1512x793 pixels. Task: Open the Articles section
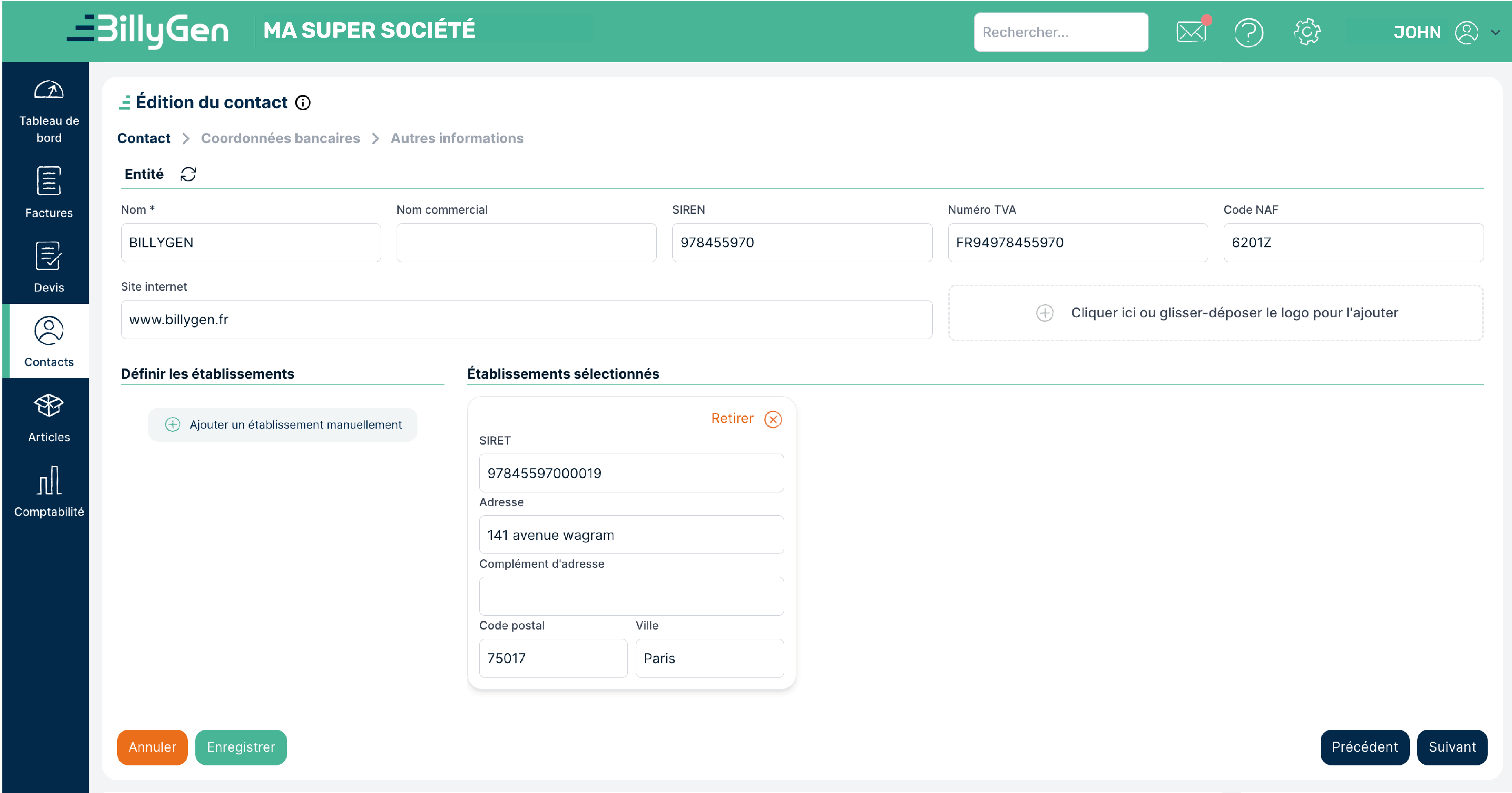coord(49,418)
